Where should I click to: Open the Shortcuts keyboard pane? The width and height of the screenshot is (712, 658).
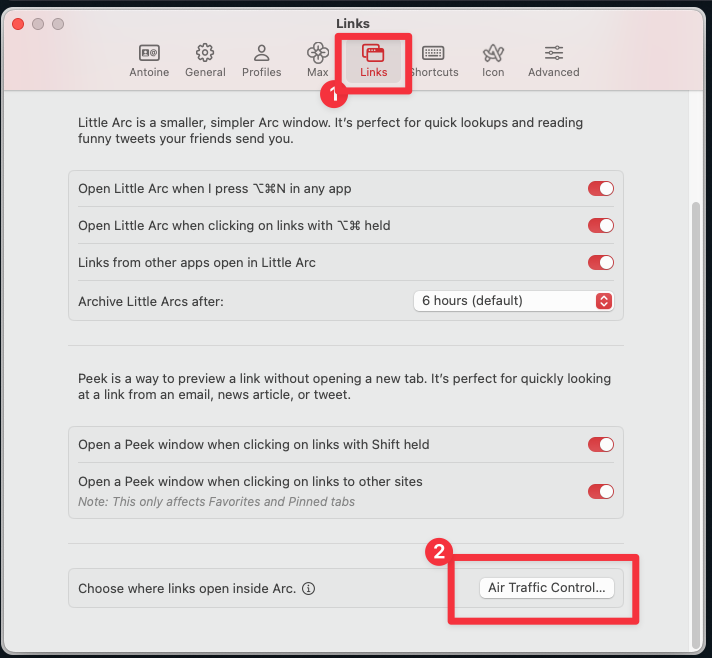[433, 60]
